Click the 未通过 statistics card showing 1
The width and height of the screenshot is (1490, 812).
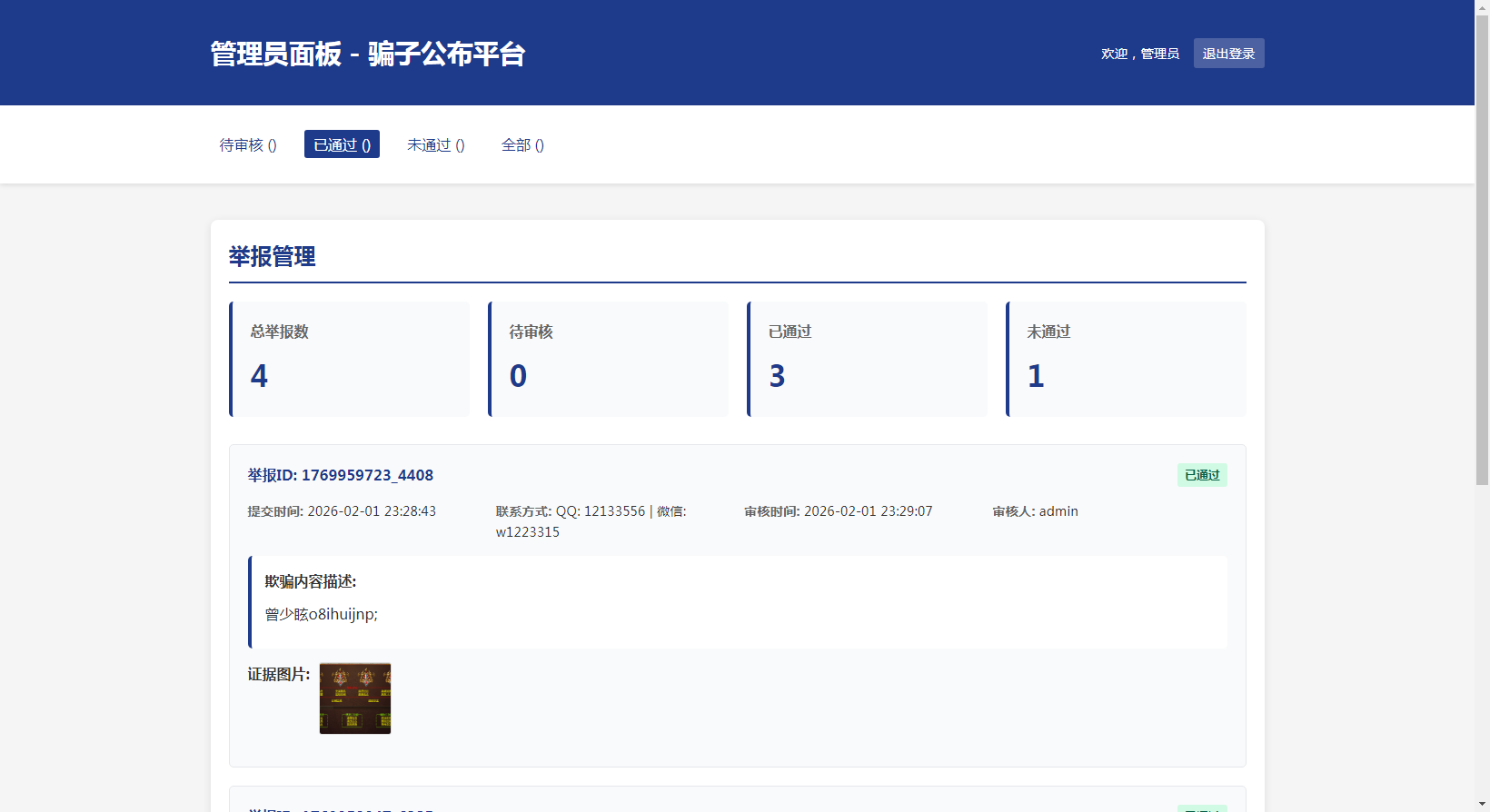click(1127, 360)
